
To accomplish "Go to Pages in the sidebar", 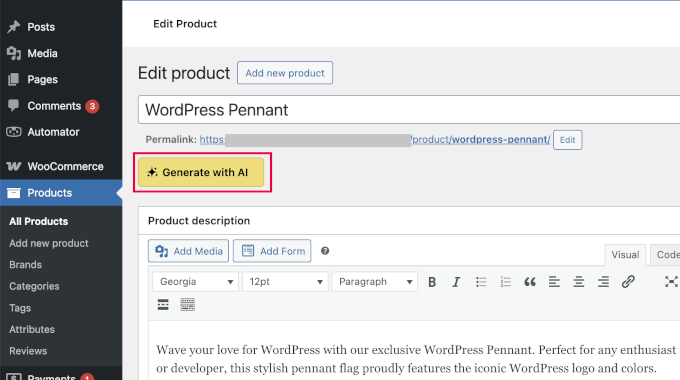I will click(42, 79).
